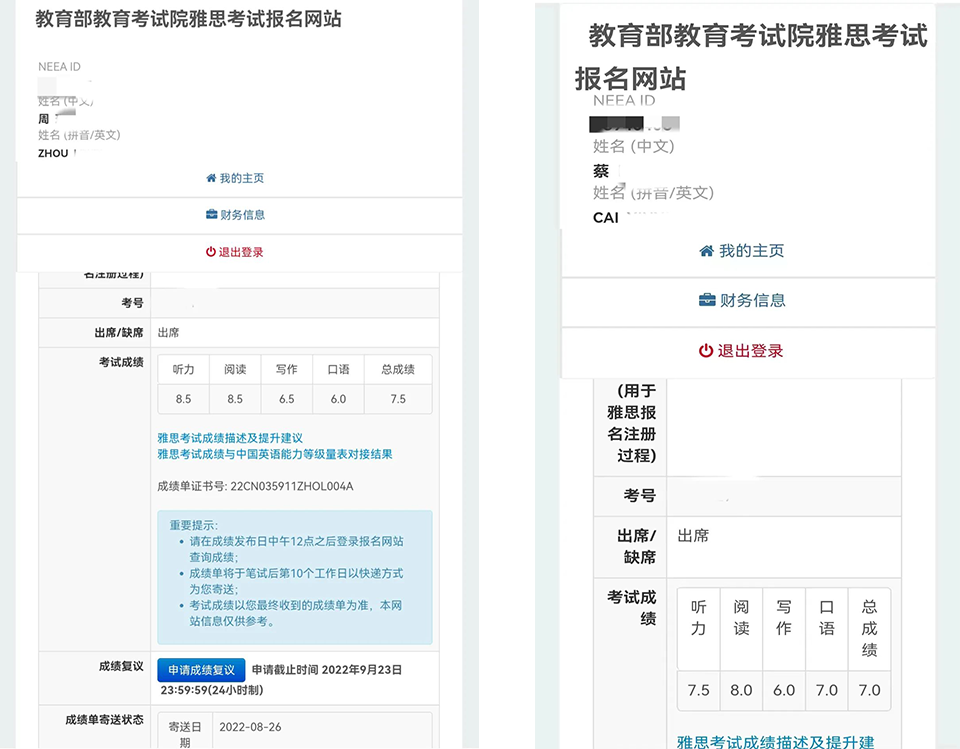The height and width of the screenshot is (749, 960).
Task: Click the mailing date 2022-08-26
Action: tap(251, 727)
